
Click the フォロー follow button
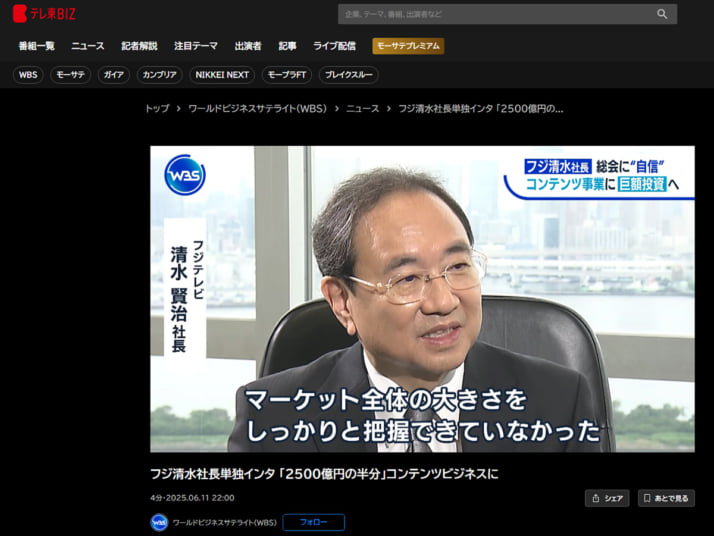click(x=313, y=522)
